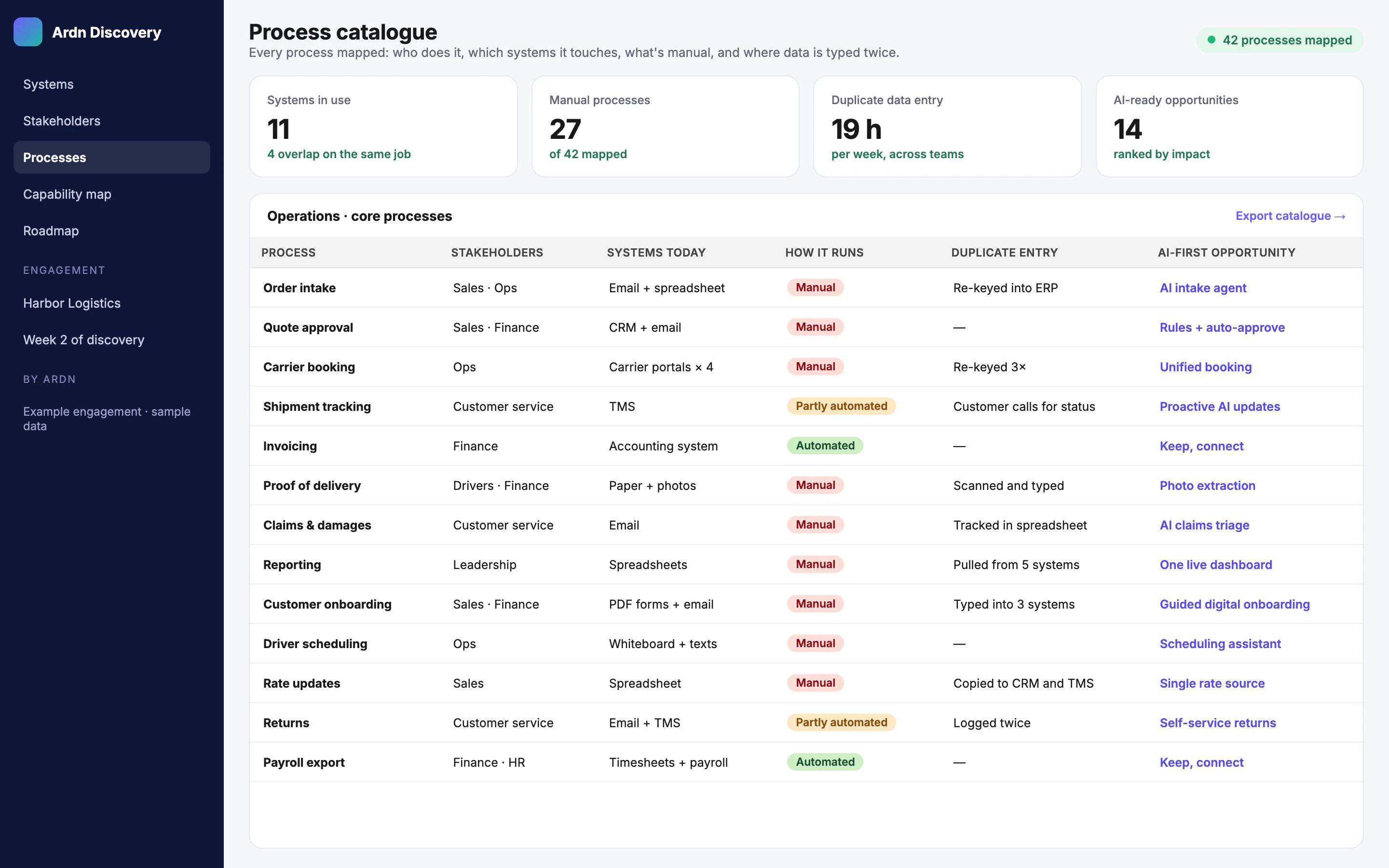Viewport: 1389px width, 868px height.
Task: Select the Order intake process name
Action: click(300, 288)
